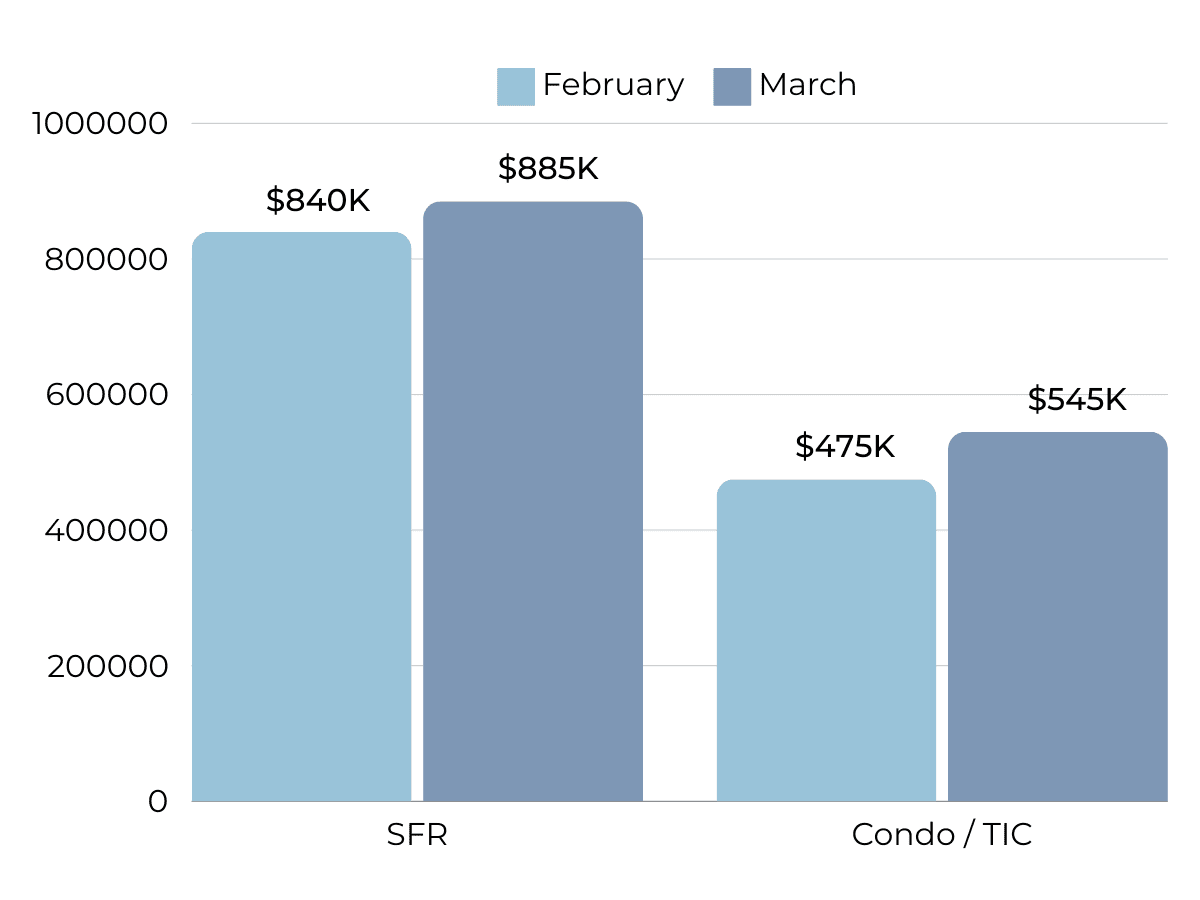Screen dimensions: 1200x900
Task: Click the 0 y-axis tick label
Action: pyautogui.click(x=158, y=801)
